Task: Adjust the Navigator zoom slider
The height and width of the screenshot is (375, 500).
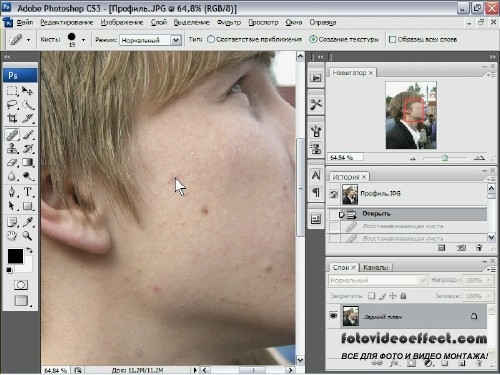Action: point(445,158)
